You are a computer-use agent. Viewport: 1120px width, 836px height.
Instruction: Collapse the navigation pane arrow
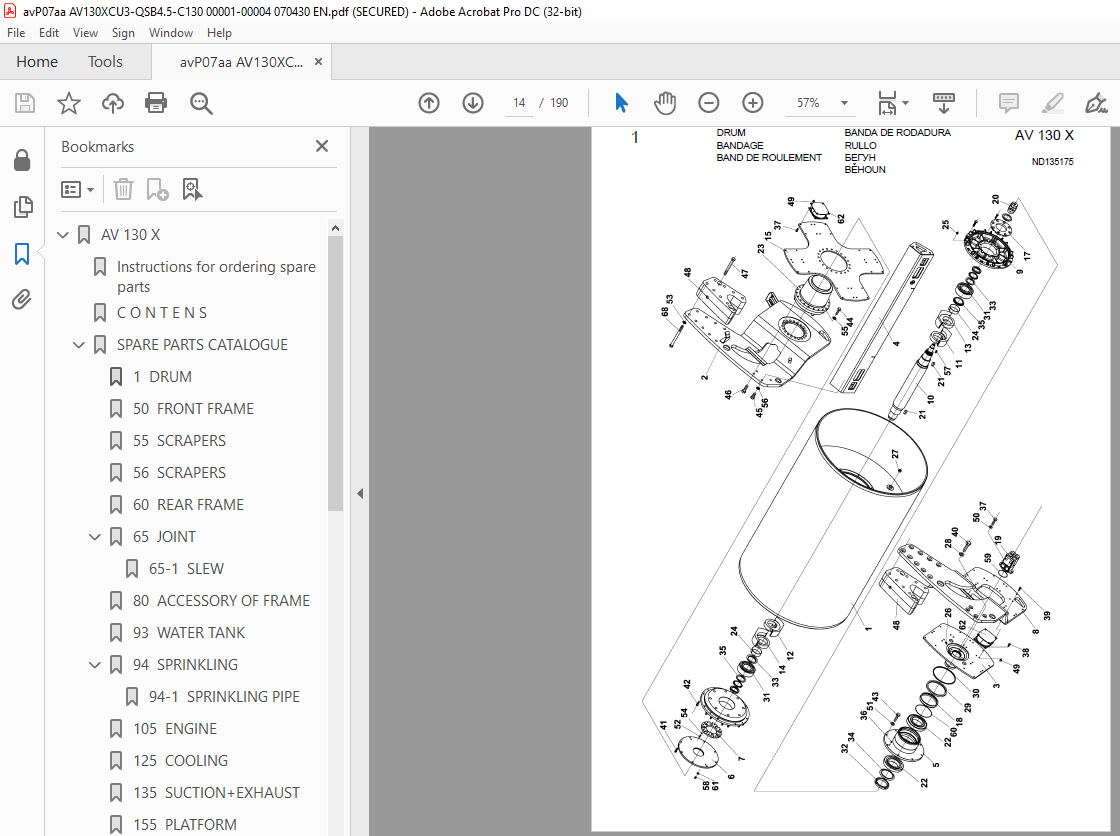(x=360, y=493)
